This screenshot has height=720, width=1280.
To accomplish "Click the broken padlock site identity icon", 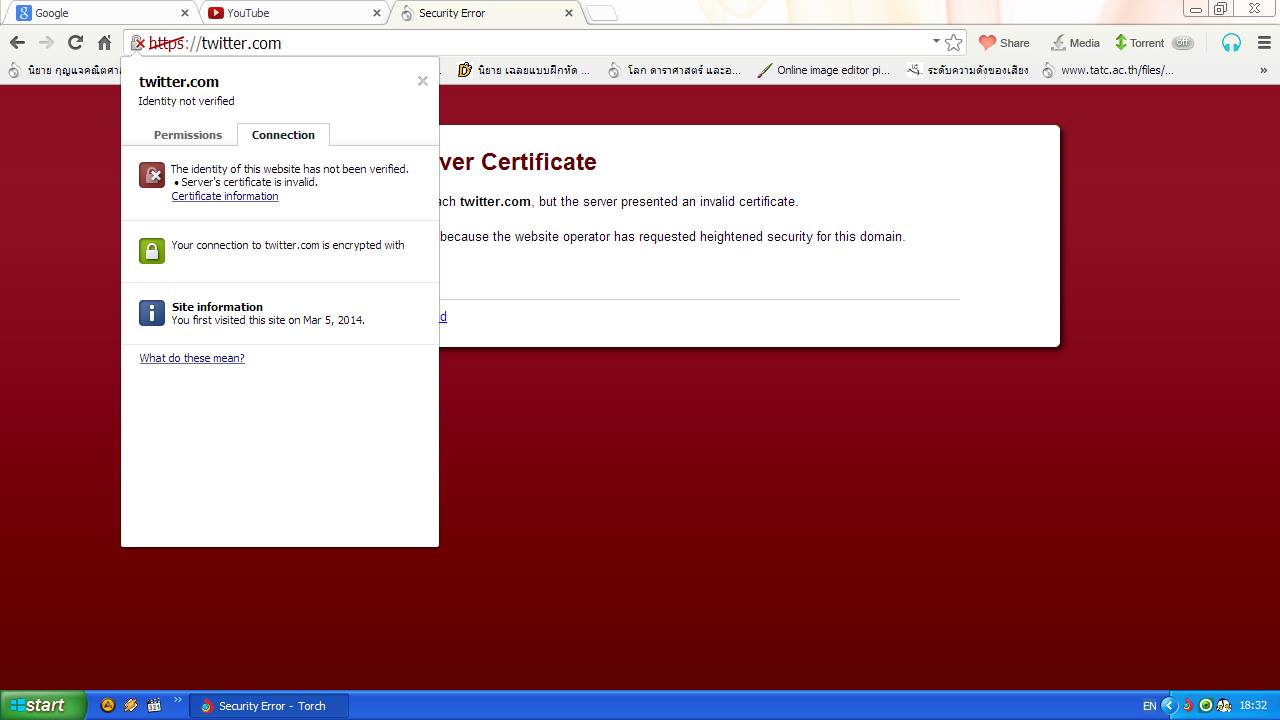I will click(138, 43).
